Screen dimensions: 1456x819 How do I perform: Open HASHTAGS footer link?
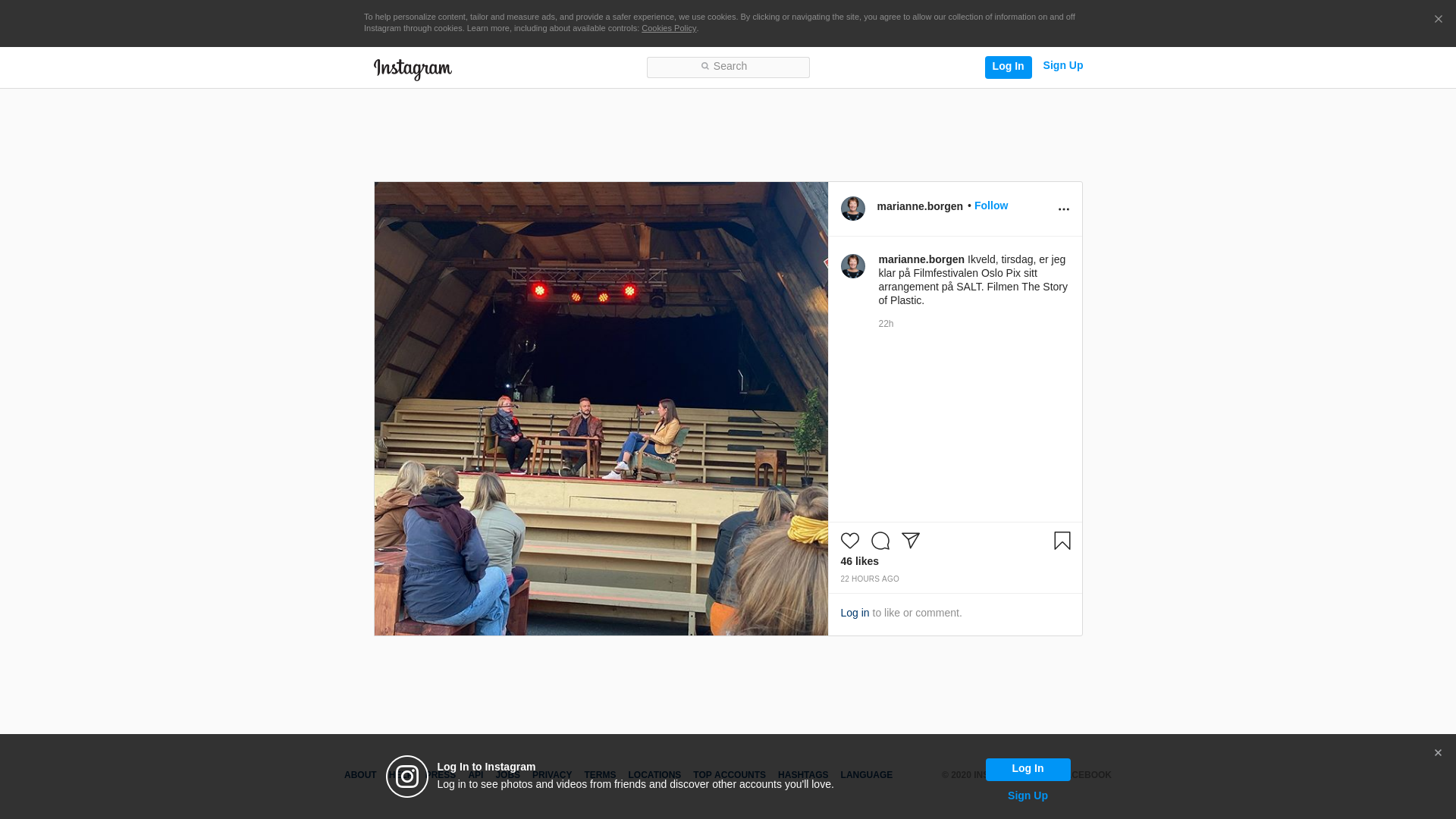pyautogui.click(x=803, y=775)
